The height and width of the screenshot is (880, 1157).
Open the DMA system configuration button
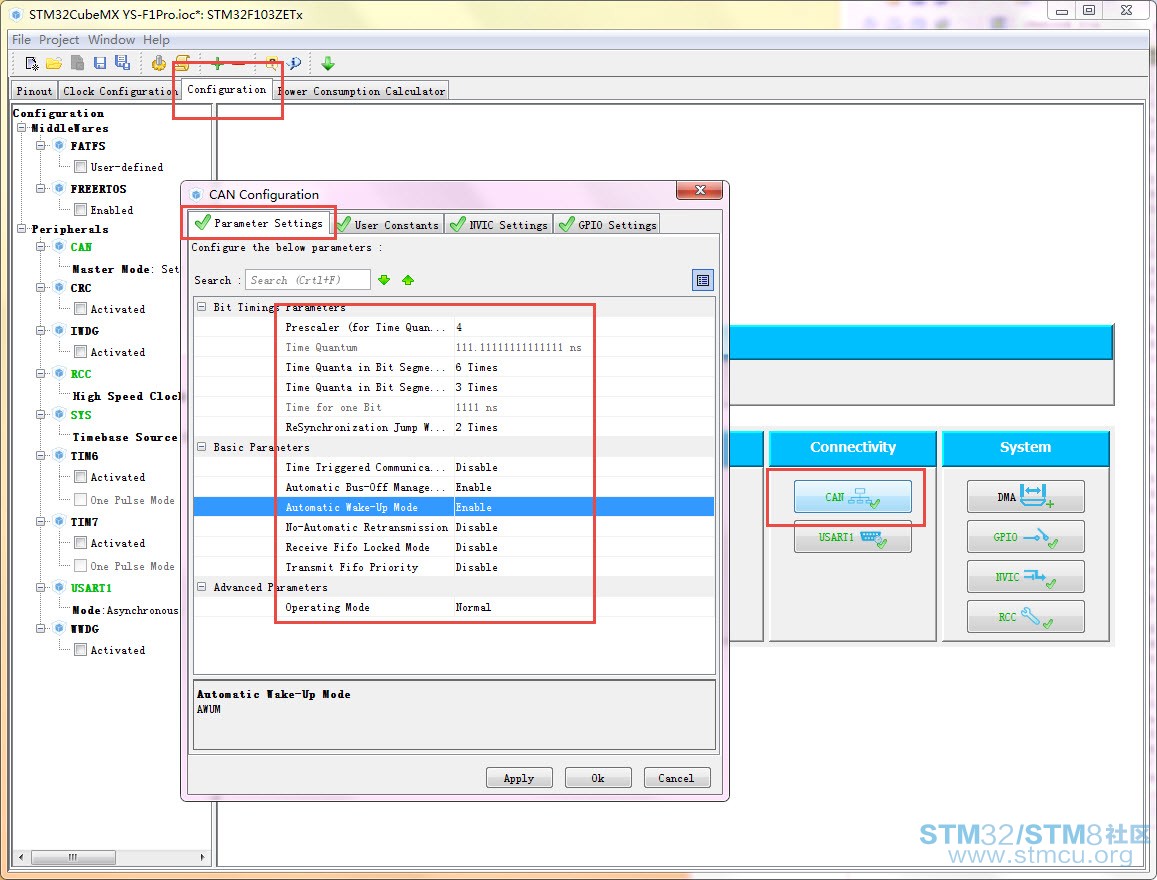(1025, 496)
